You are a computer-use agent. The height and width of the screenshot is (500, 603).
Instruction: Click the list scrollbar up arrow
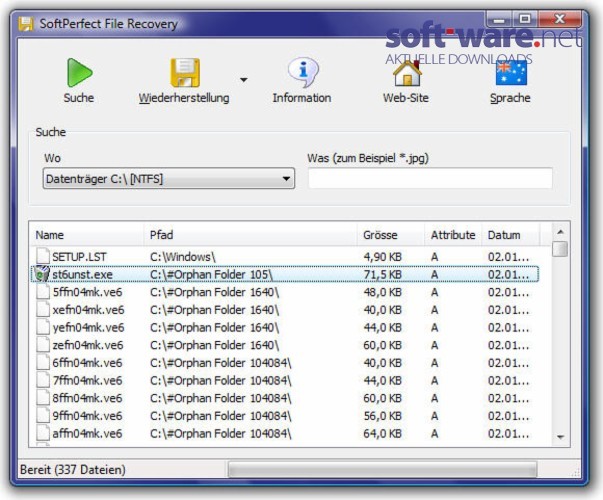click(560, 232)
